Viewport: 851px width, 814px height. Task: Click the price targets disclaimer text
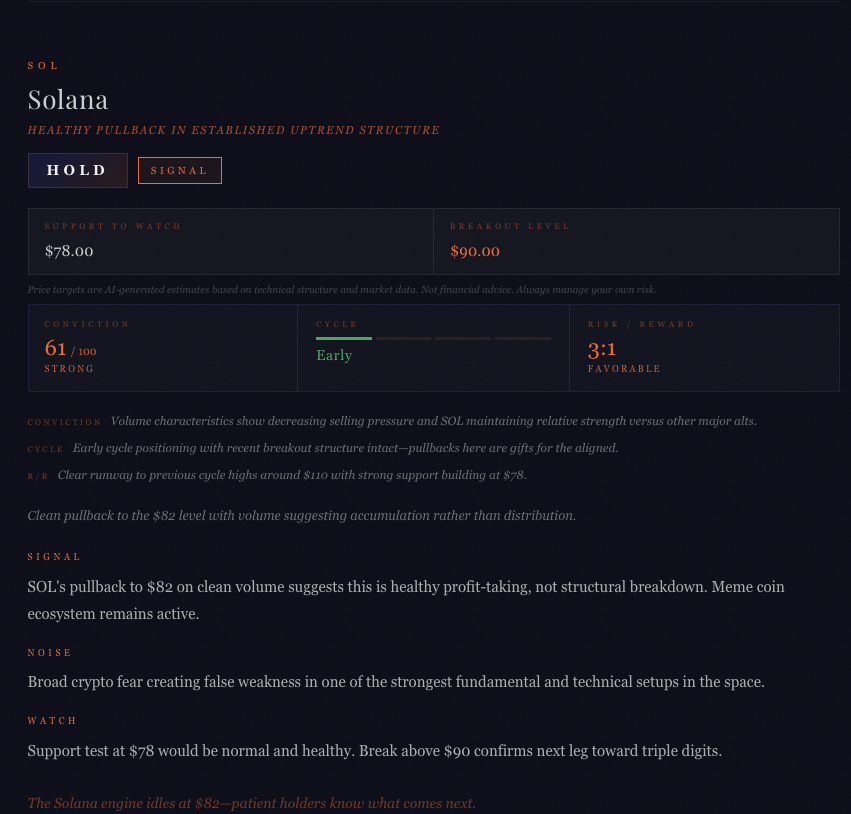pyautogui.click(x=342, y=290)
